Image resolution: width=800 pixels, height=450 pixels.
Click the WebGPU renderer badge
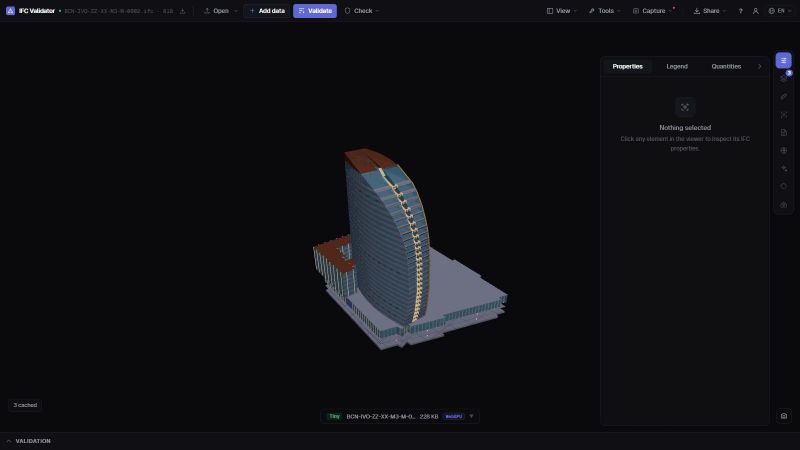pos(454,416)
